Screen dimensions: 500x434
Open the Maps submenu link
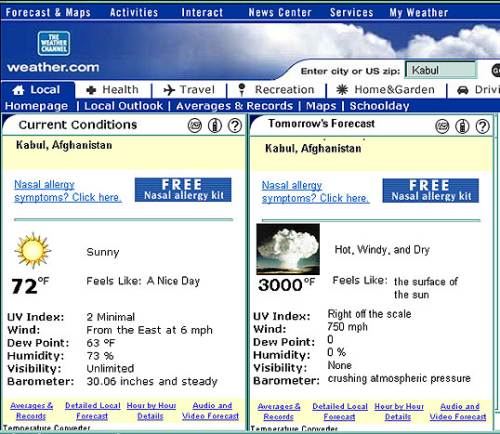321,106
